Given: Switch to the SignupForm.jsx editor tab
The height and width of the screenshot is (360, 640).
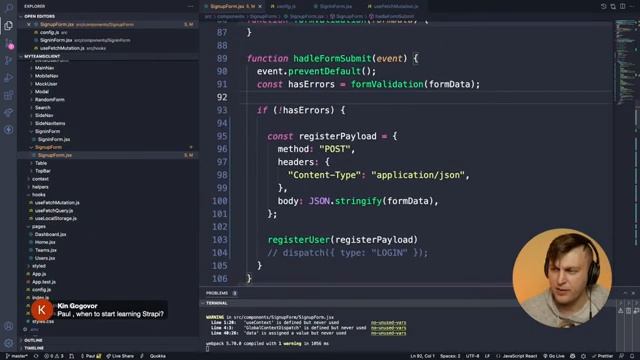Looking at the screenshot, I should coord(233,6).
